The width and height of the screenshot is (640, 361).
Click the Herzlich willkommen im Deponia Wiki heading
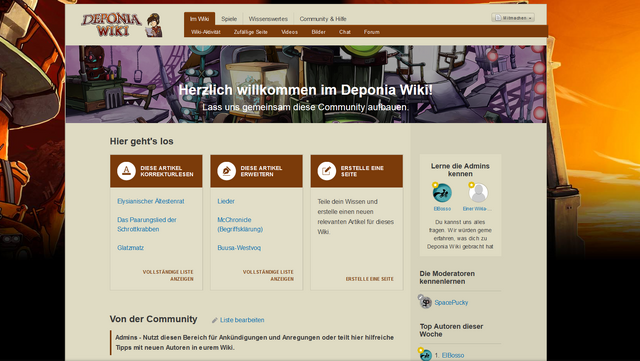[306, 90]
